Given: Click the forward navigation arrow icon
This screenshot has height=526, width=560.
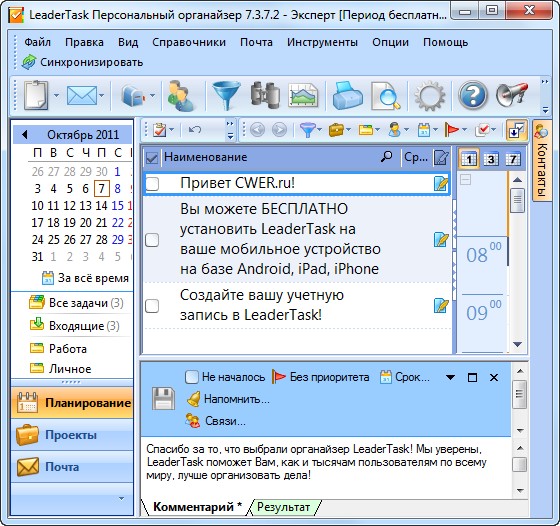Looking at the screenshot, I should pos(279,130).
